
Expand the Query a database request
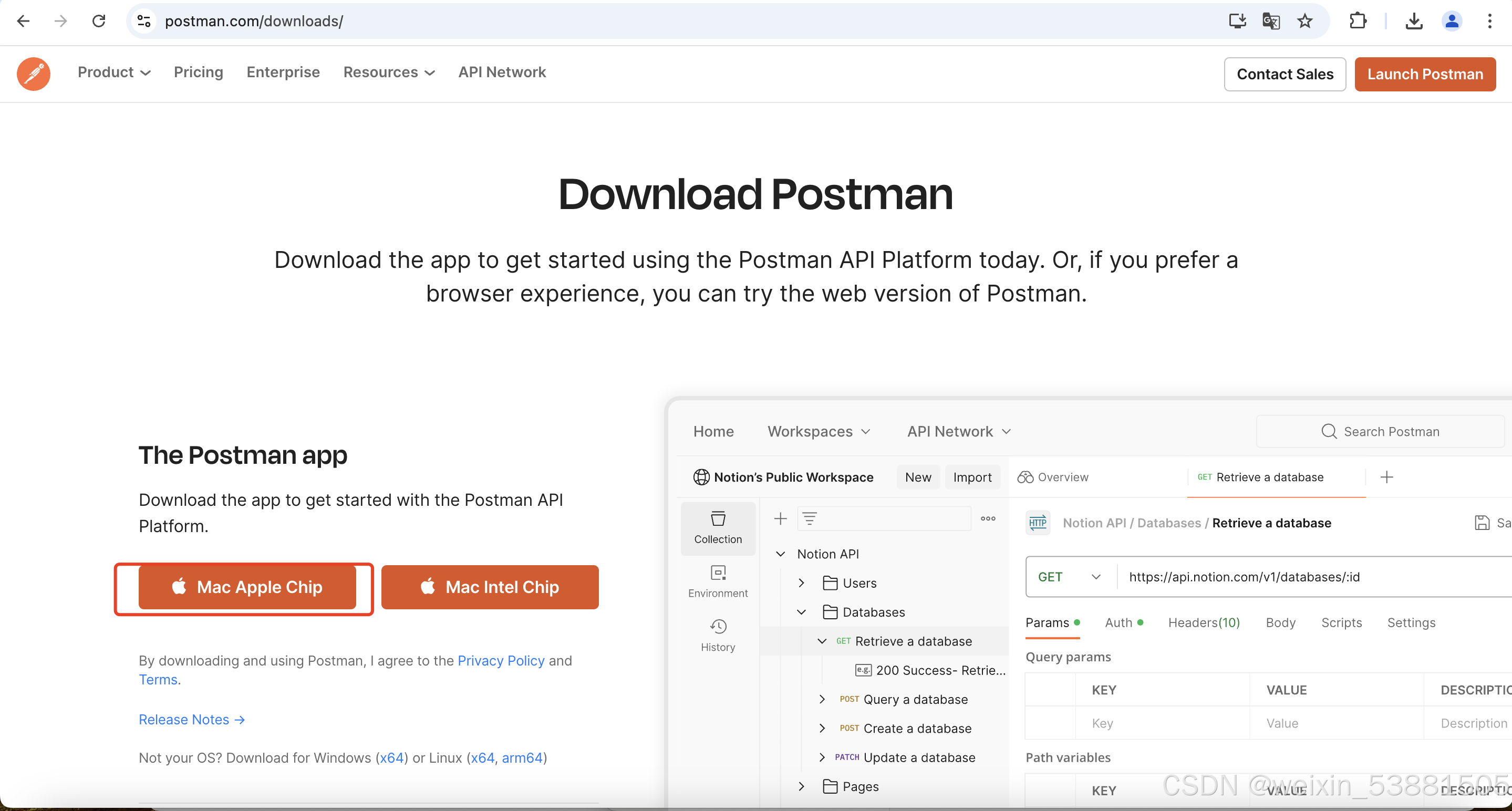[x=822, y=699]
